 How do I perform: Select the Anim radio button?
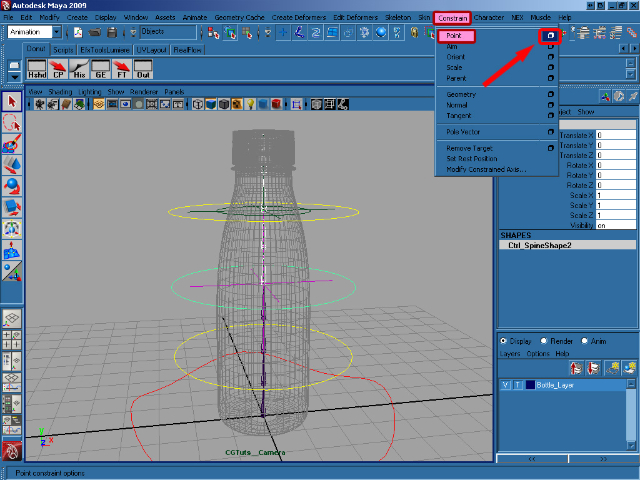586,340
